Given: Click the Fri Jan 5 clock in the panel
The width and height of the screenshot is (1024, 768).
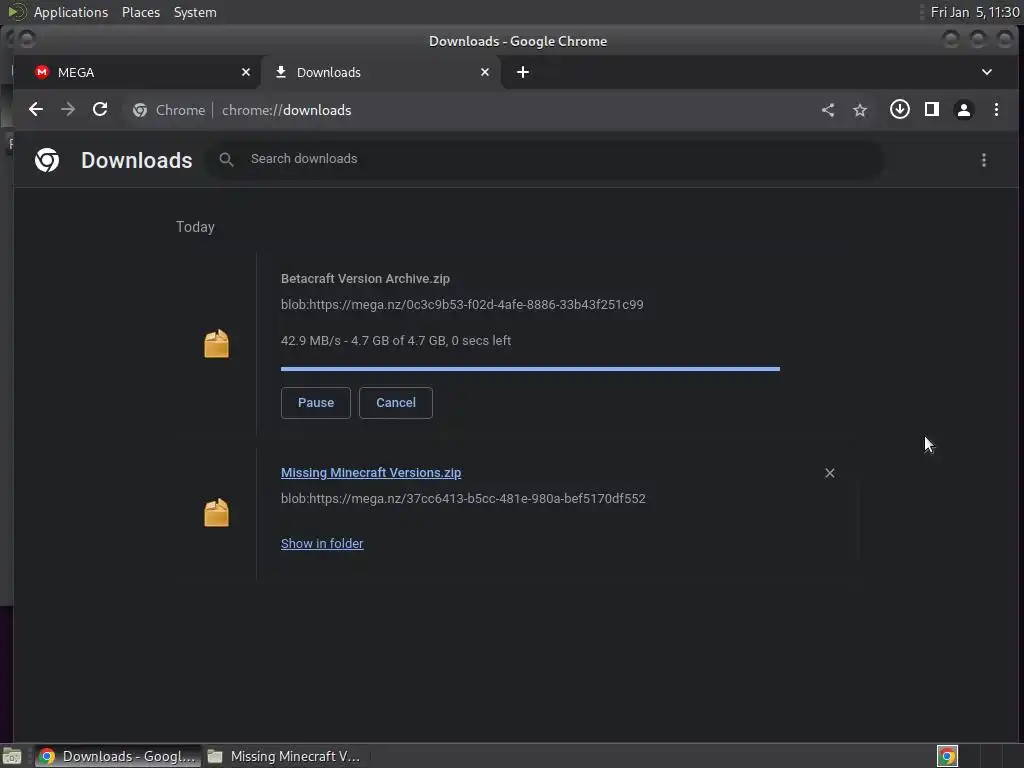Looking at the screenshot, I should pos(974,12).
